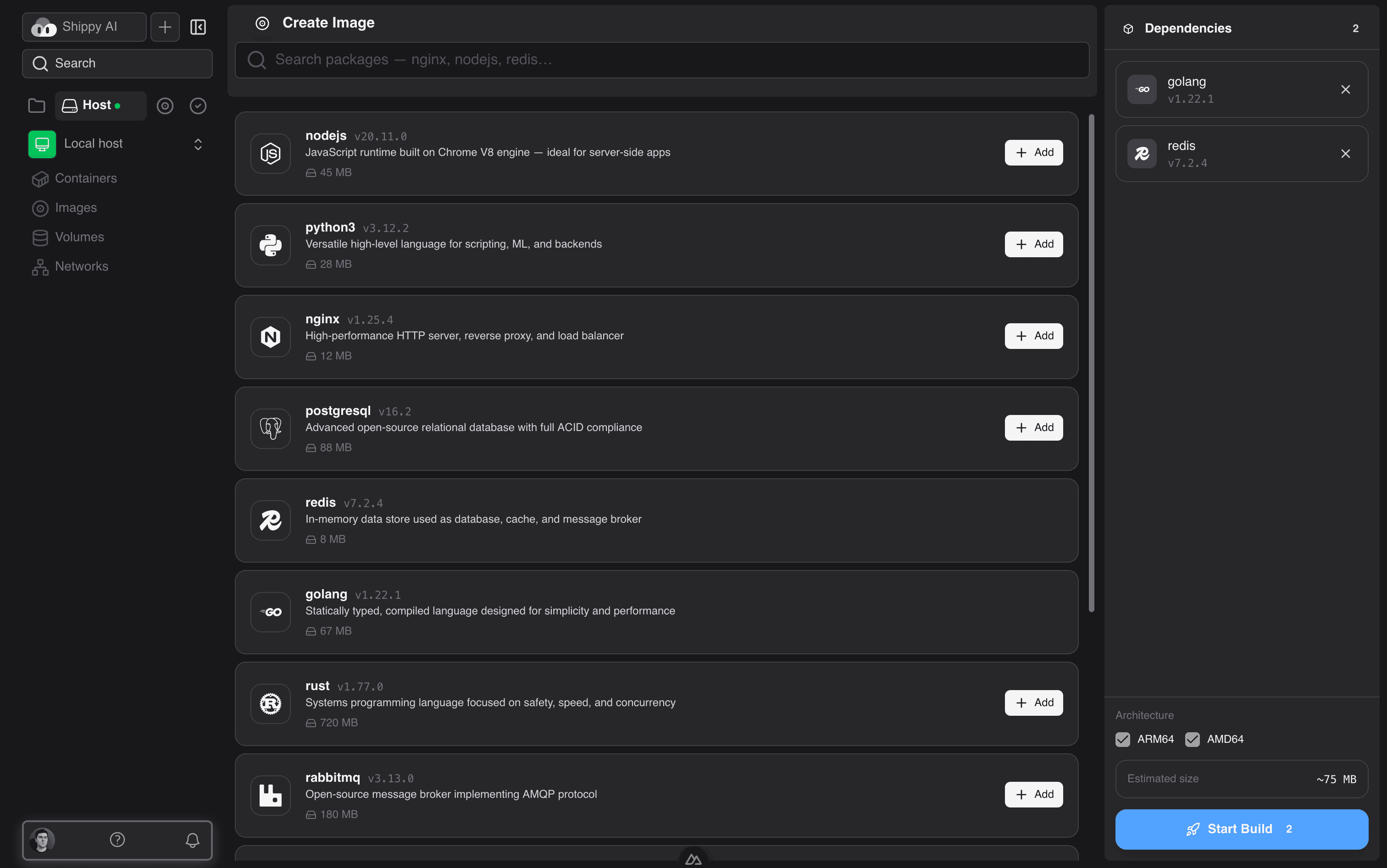
Task: Click the python3 package logo icon
Action: tap(271, 245)
